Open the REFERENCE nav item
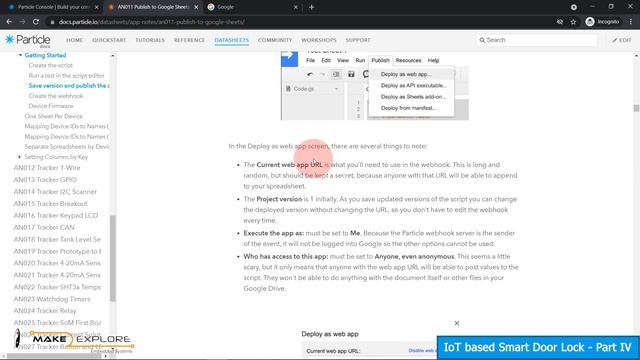 pyautogui.click(x=189, y=40)
